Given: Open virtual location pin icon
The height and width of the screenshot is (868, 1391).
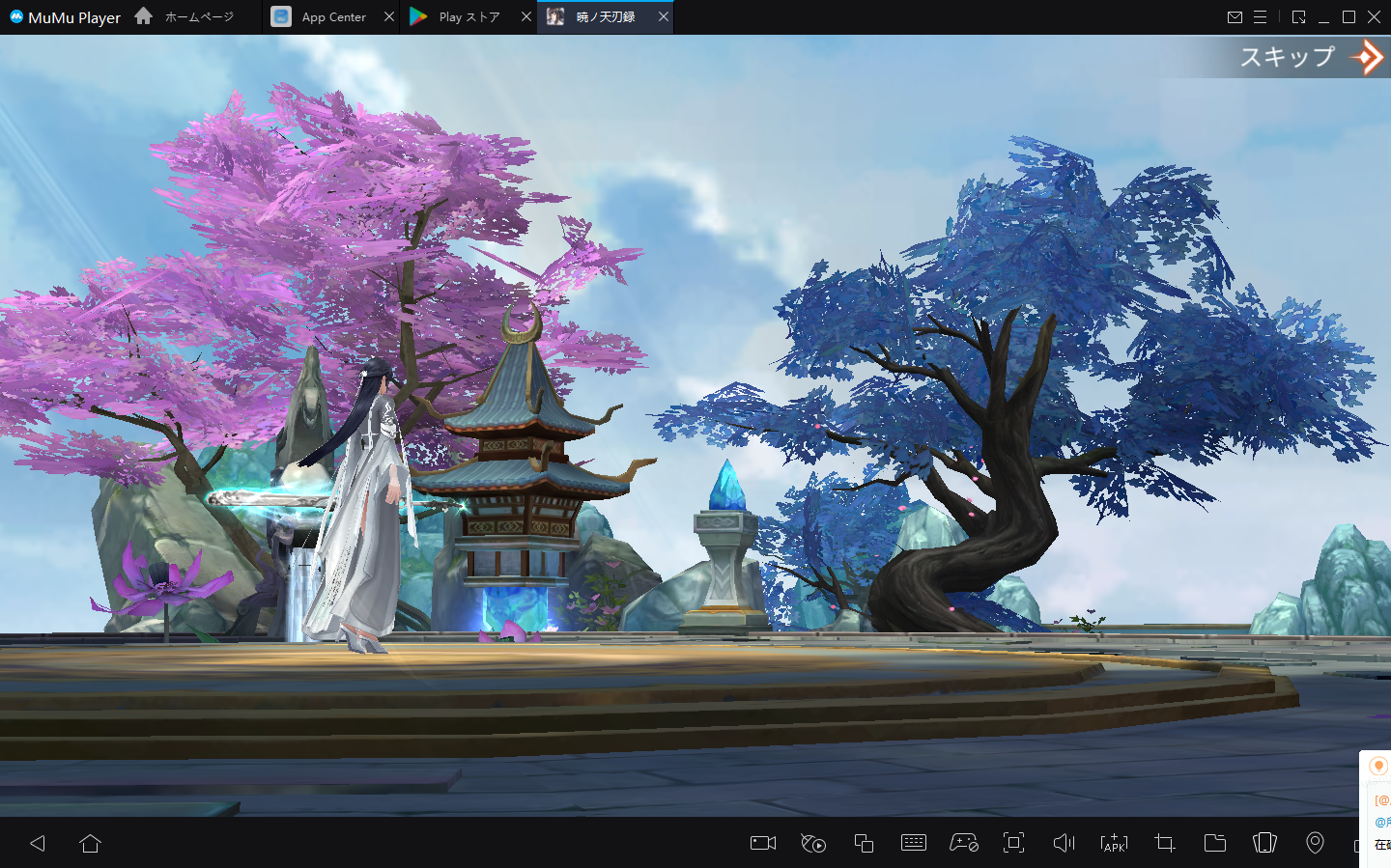Looking at the screenshot, I should tap(1315, 843).
